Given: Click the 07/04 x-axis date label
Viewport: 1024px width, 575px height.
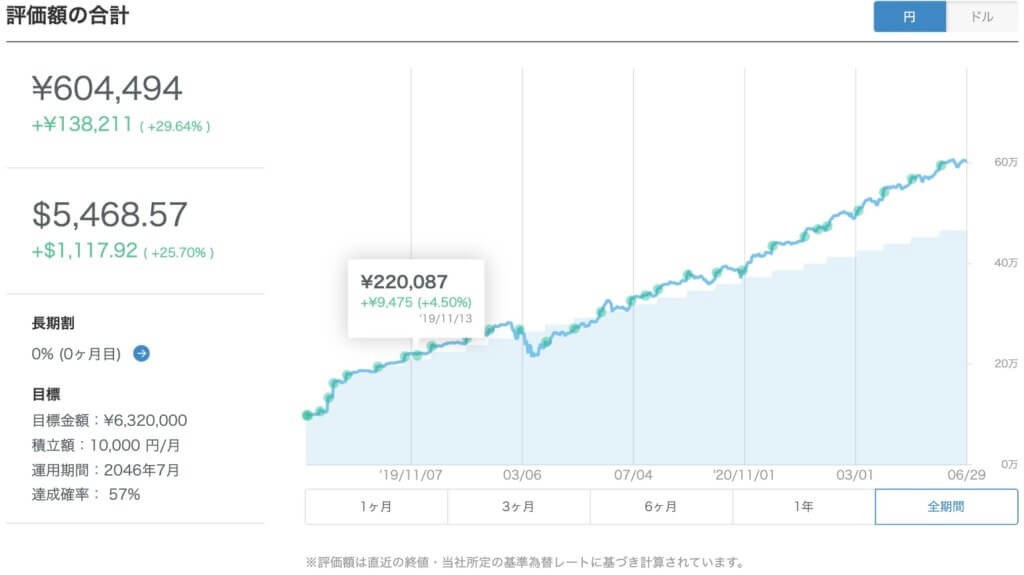Looking at the screenshot, I should tap(633, 475).
